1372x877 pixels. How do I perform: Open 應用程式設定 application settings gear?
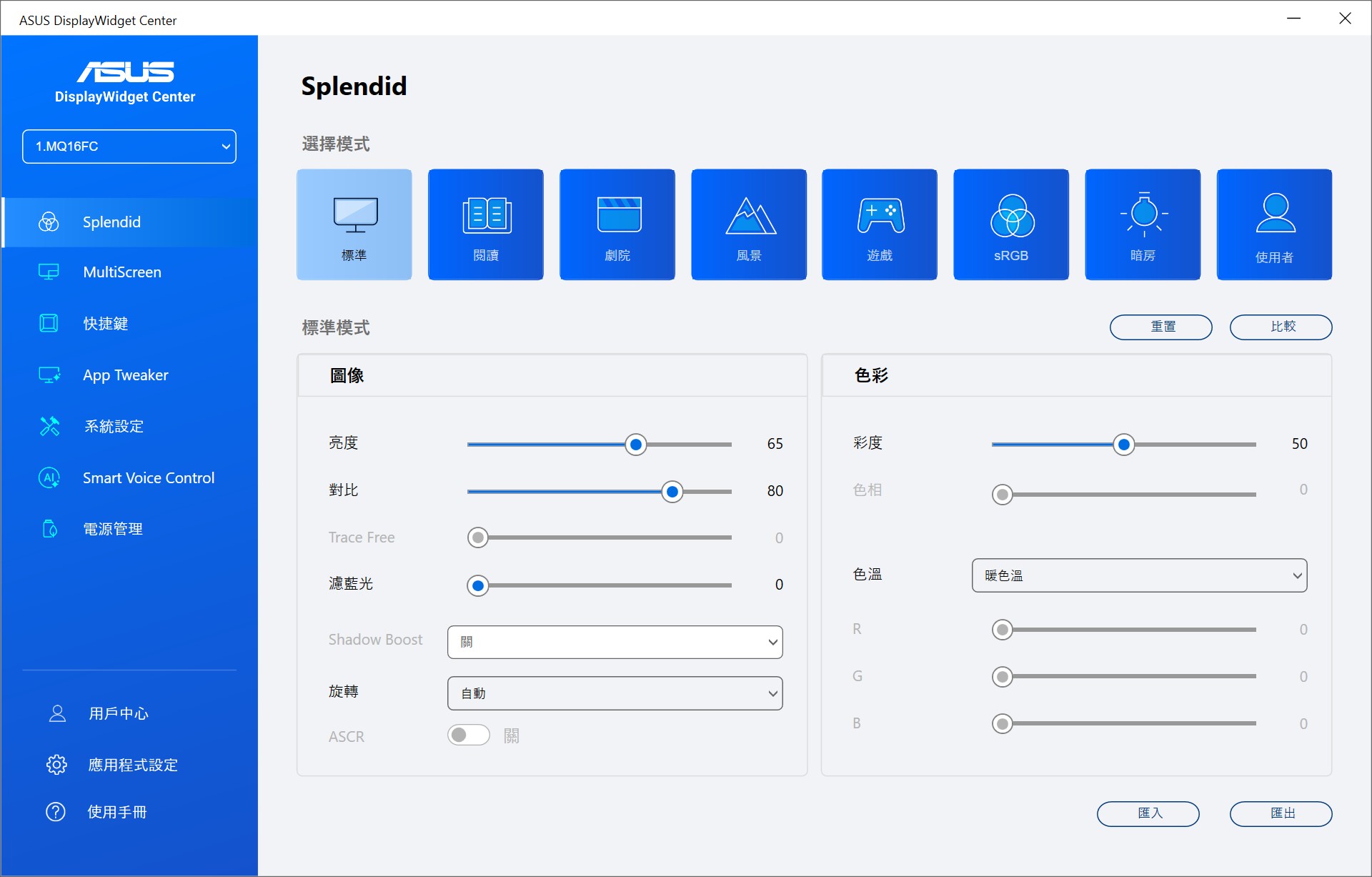click(x=57, y=765)
